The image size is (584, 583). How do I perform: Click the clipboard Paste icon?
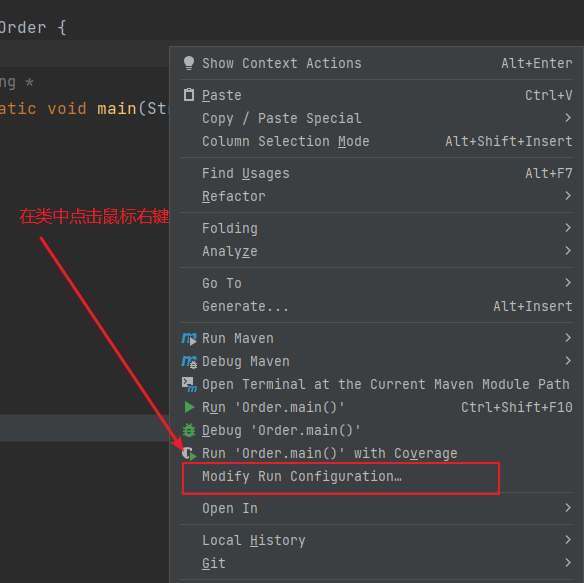point(189,95)
